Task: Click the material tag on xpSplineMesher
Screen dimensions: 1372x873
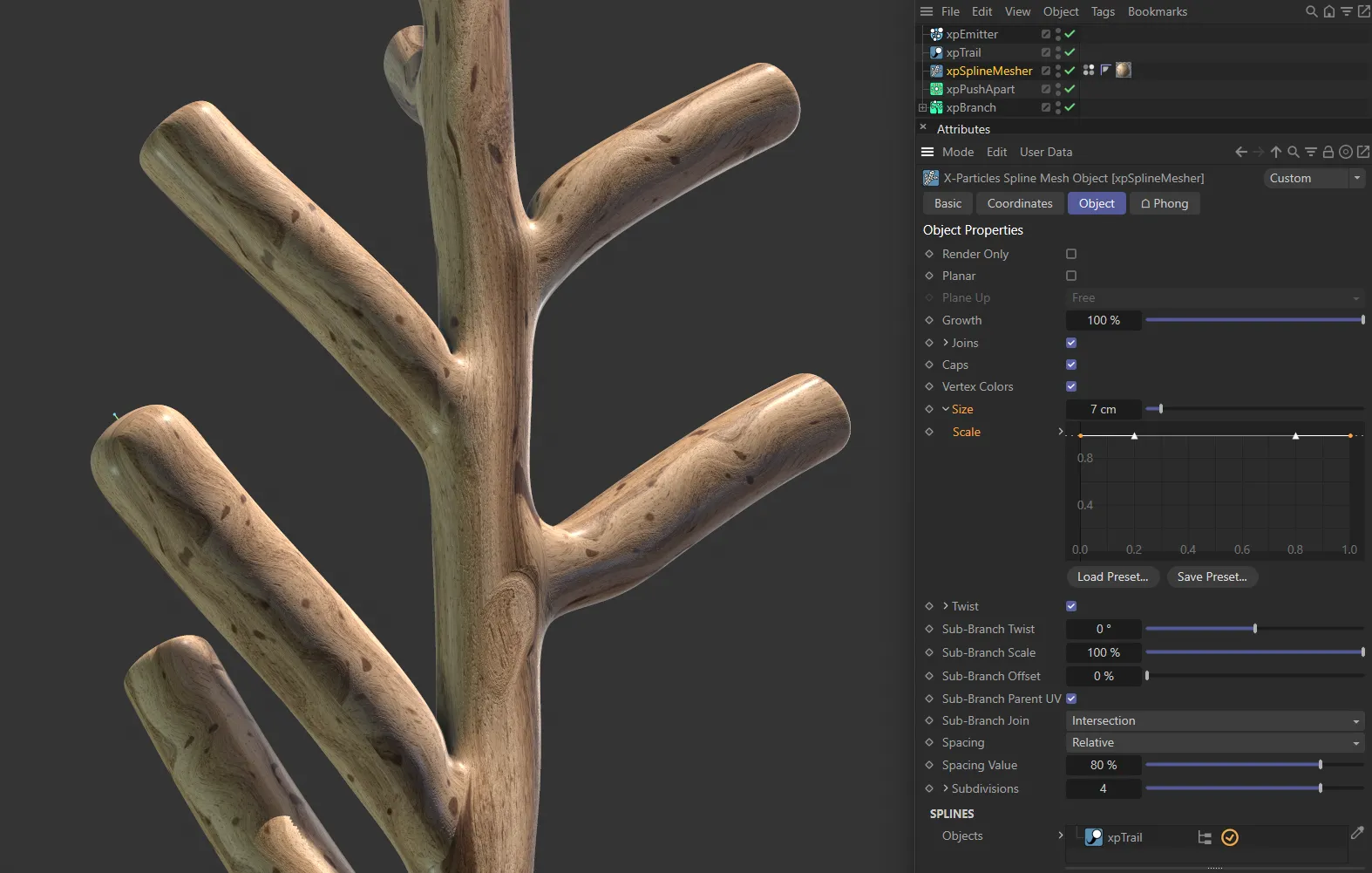Action: coord(1124,70)
